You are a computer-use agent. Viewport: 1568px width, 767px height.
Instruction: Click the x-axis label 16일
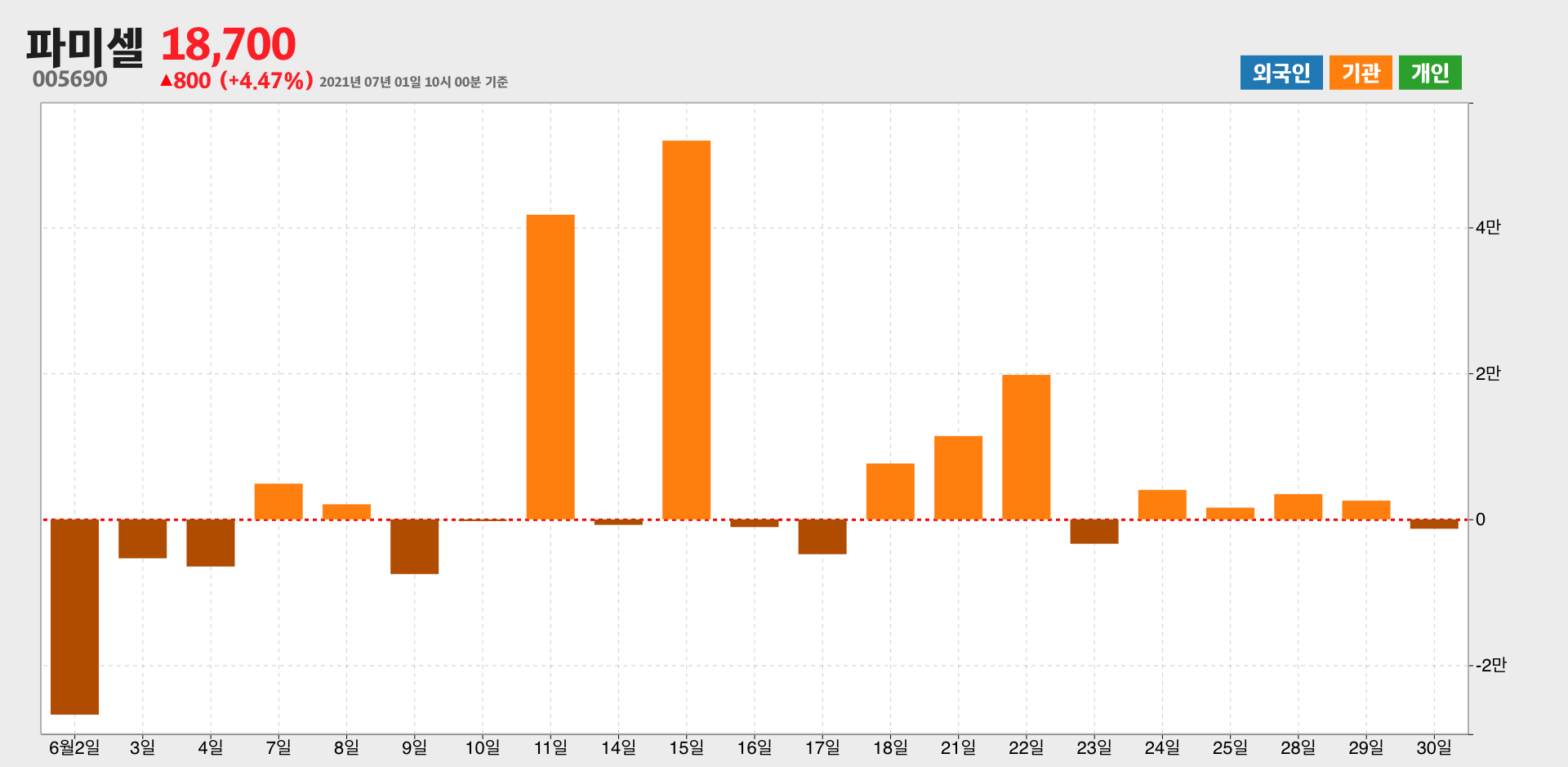click(754, 747)
